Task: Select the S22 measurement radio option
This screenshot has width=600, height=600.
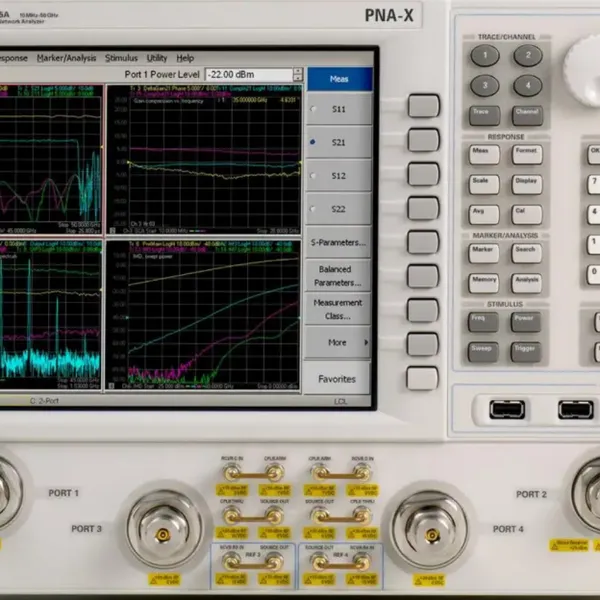Action: click(339, 209)
